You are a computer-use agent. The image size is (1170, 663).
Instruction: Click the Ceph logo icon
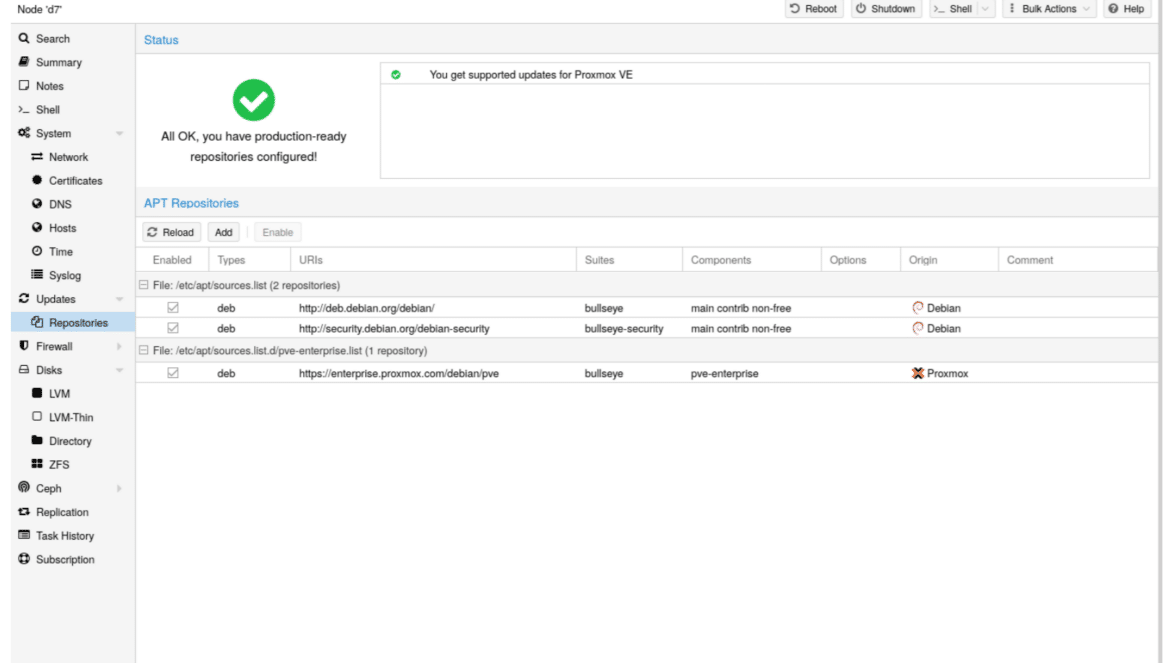tap(24, 488)
